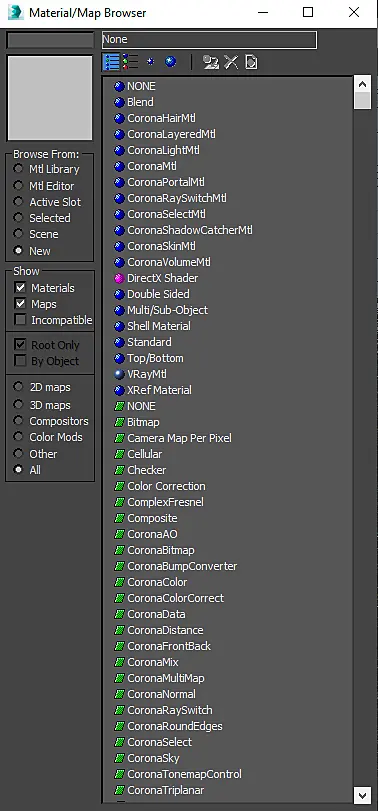
Task: Filter by Color Mods
Action: [19, 437]
